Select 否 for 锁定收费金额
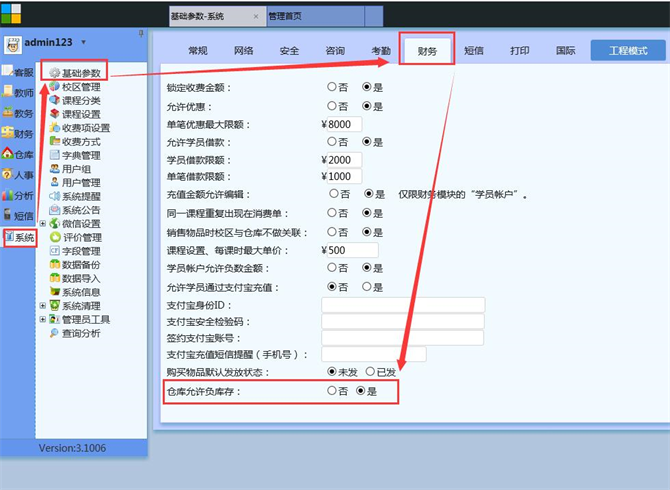Viewport: 670px width, 490px height. coord(332,87)
